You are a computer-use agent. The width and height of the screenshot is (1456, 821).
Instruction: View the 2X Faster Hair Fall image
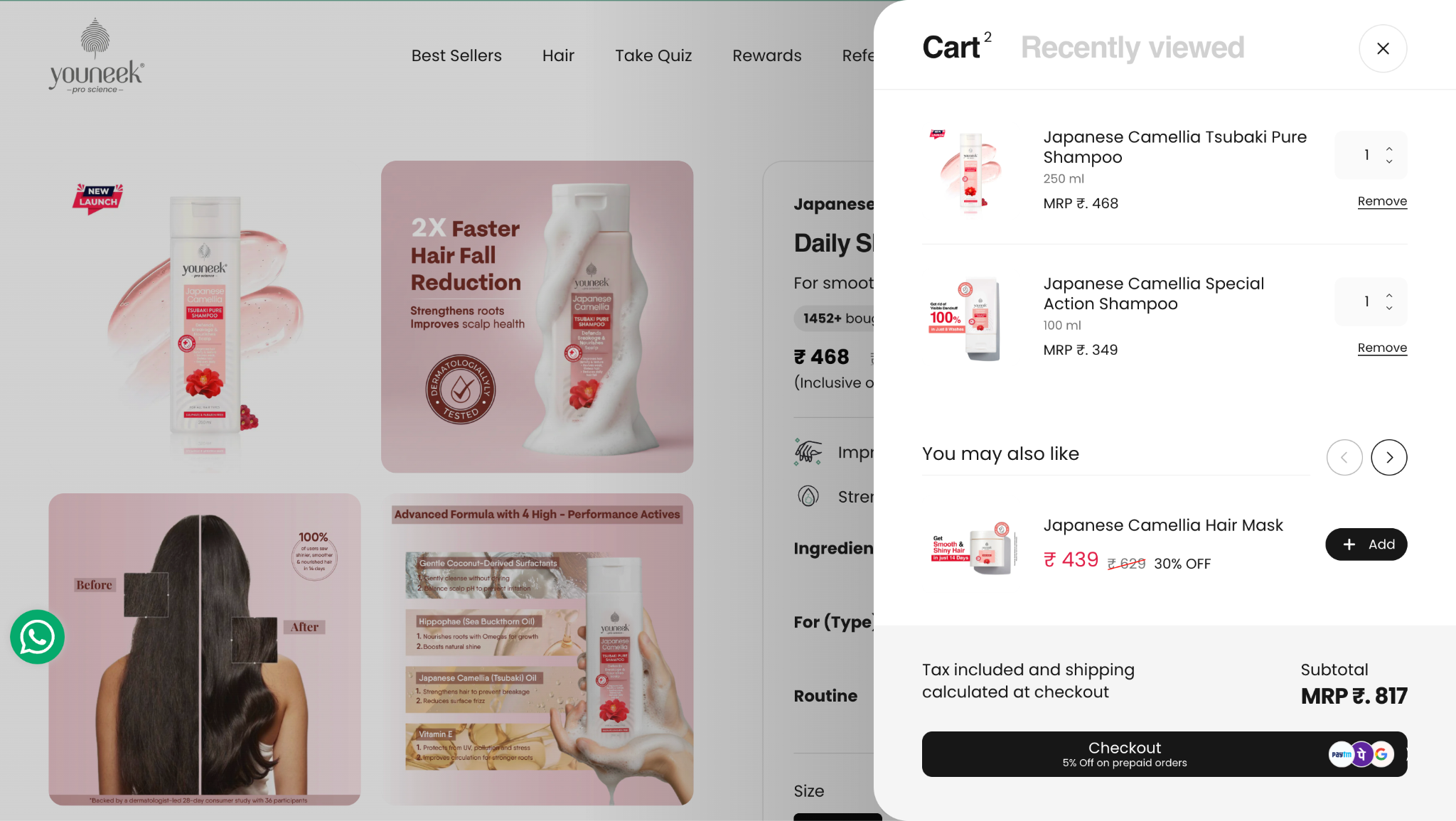pos(537,316)
